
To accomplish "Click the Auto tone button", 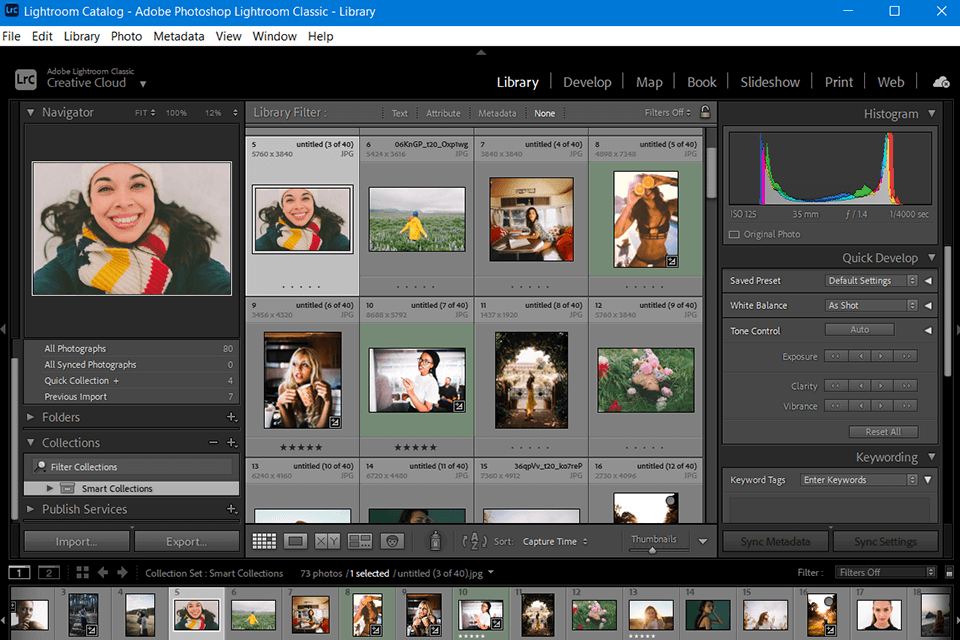I will tap(860, 329).
